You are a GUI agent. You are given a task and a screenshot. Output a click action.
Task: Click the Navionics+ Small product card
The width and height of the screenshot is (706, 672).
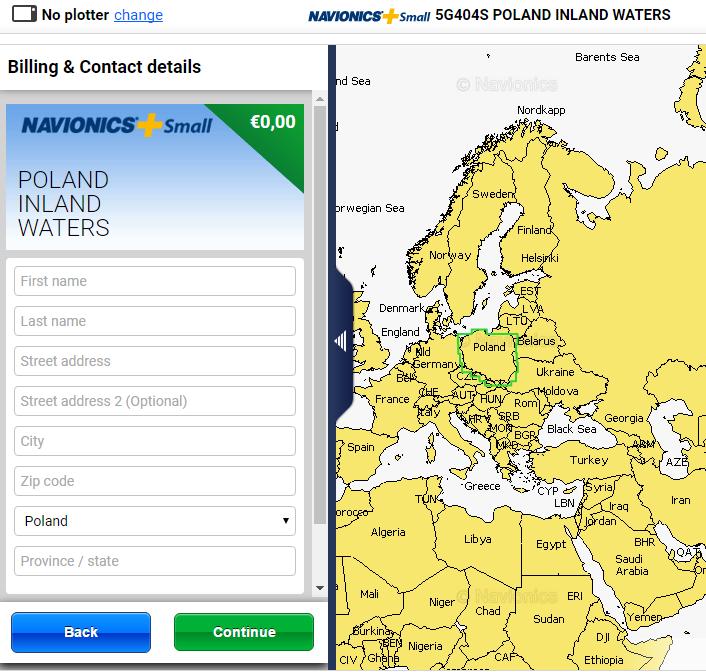click(x=155, y=177)
